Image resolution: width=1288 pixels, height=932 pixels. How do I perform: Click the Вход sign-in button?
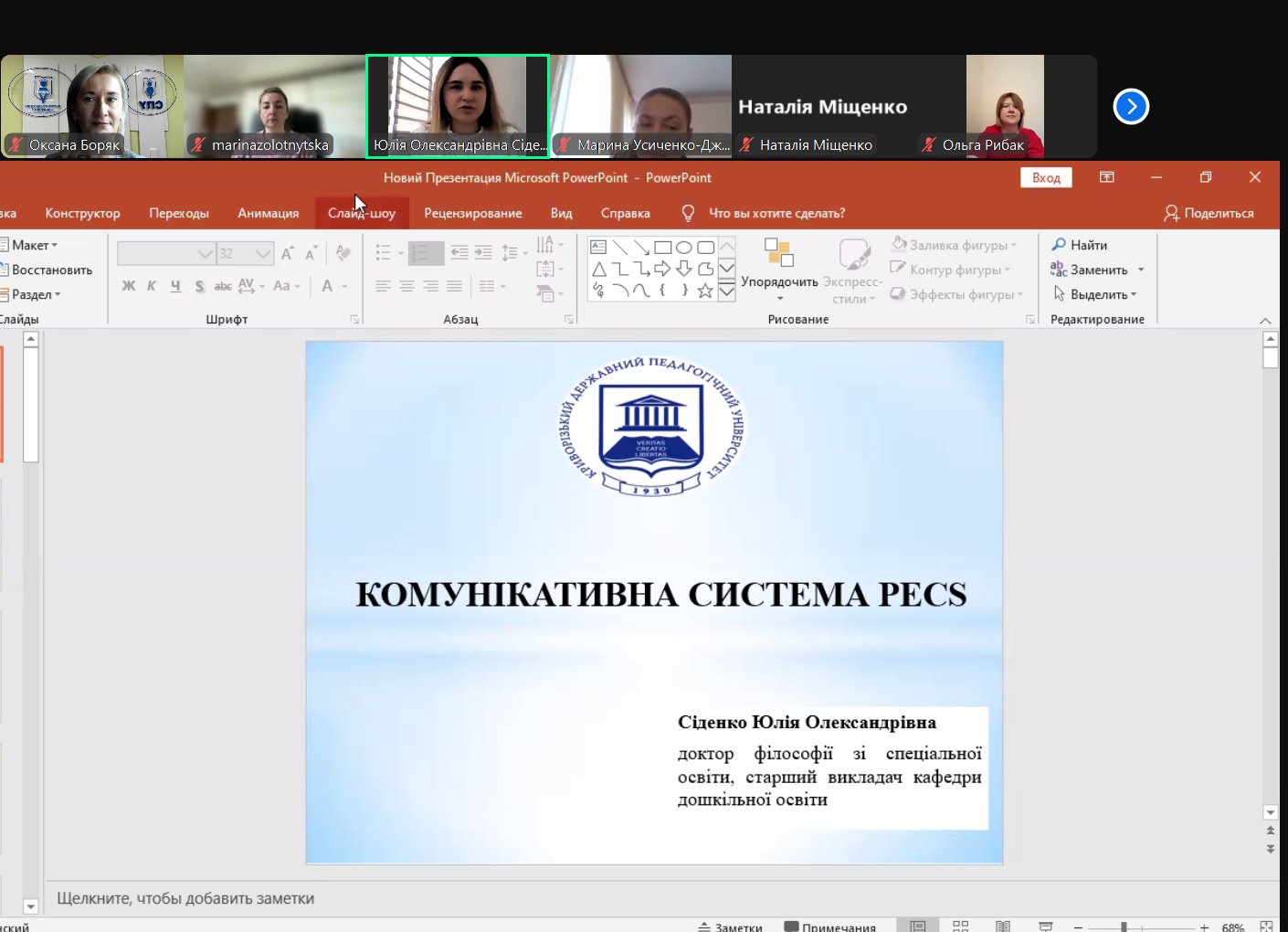[x=1046, y=177]
